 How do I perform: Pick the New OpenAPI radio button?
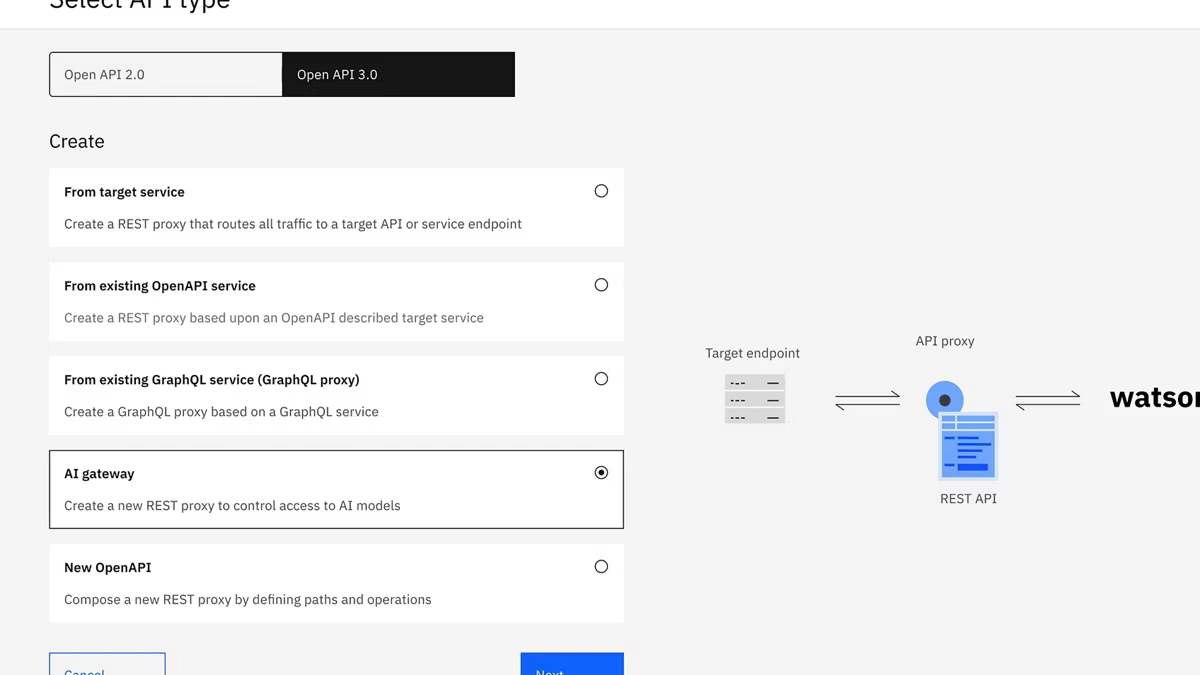601,567
